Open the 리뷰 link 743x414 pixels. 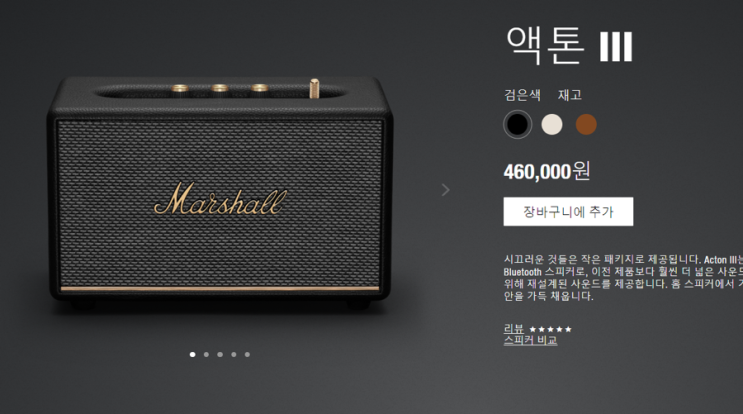[514, 328]
